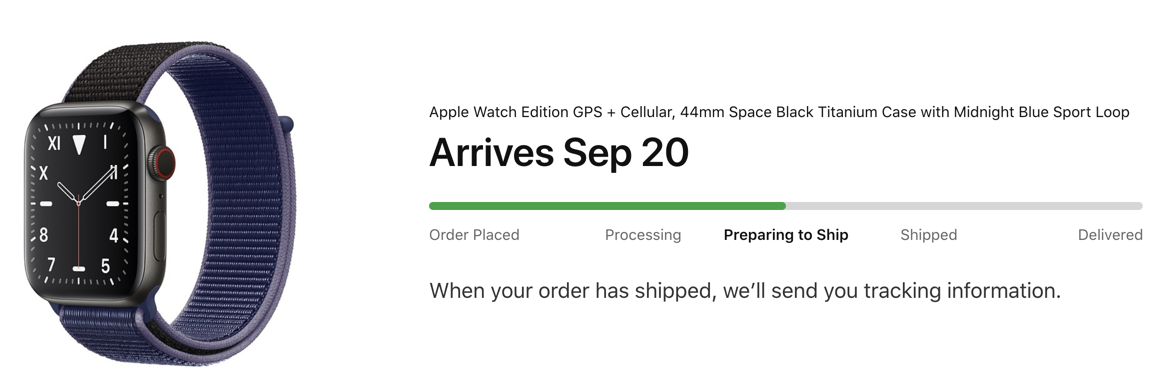Click the green filled progress bar
This screenshot has width=1154, height=370.
click(x=607, y=206)
